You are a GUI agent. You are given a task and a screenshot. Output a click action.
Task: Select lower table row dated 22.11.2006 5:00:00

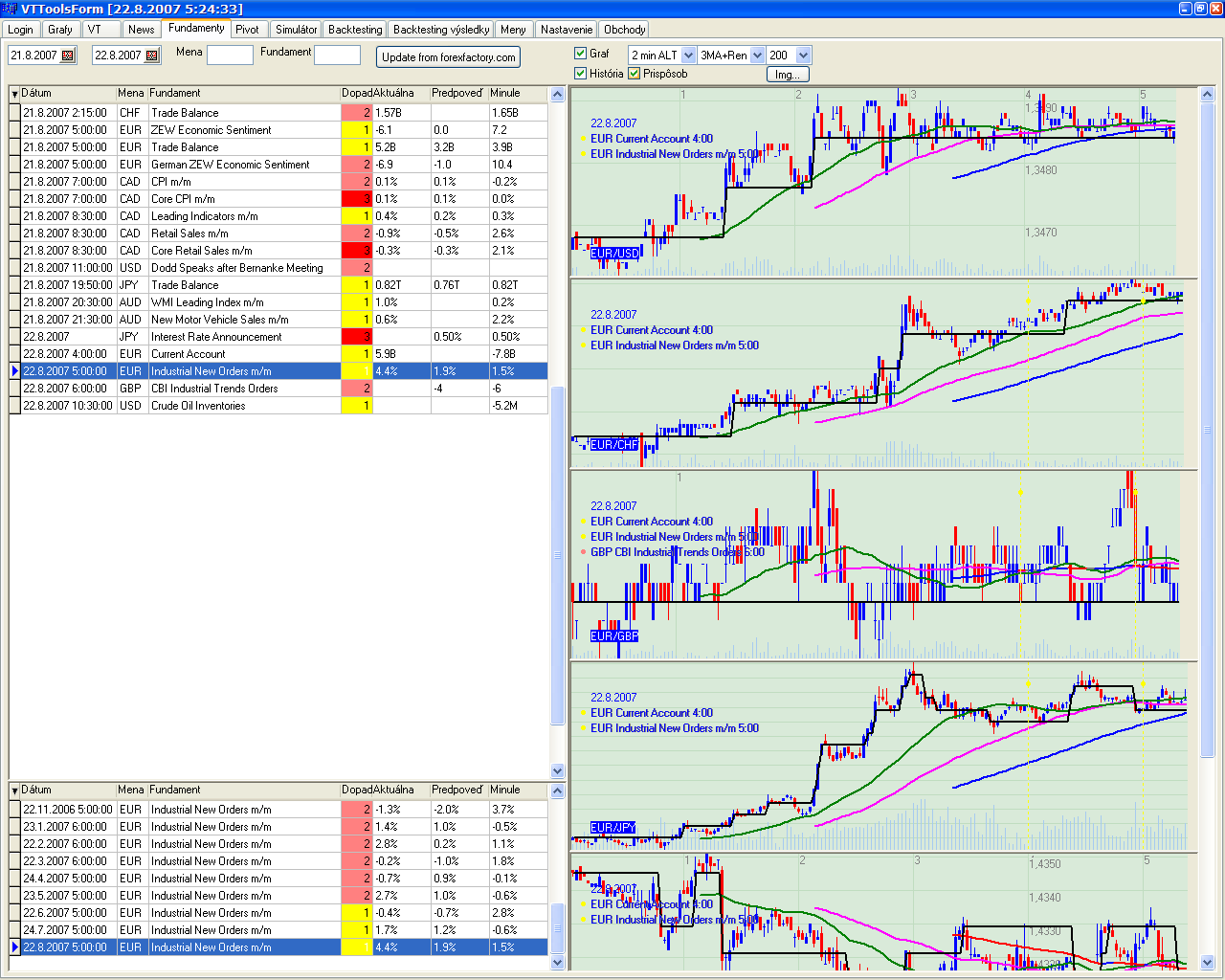[x=278, y=810]
